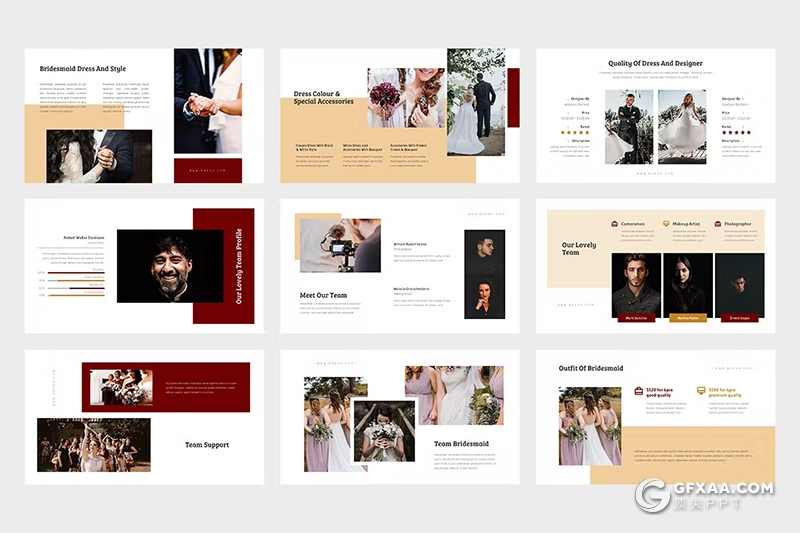Viewport: 800px width, 533px height.
Task: Click the Ernest Lopez name label
Action: 739,317
